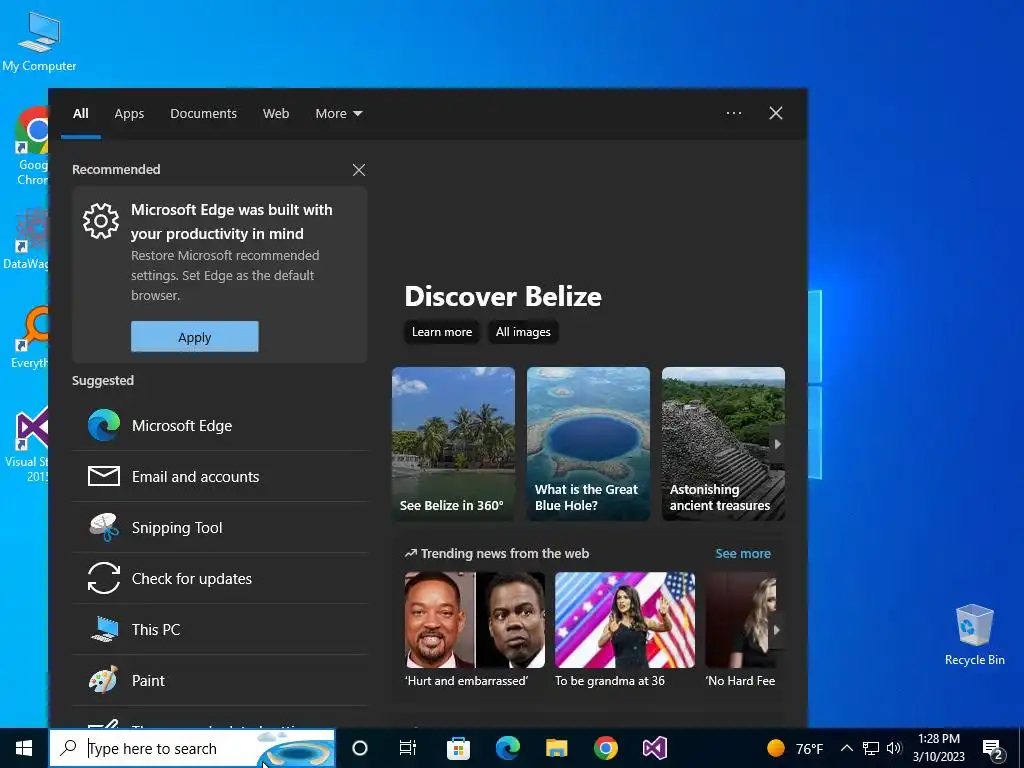1024x768 pixels.
Task: Open the volume speaker tray icon
Action: coord(894,748)
